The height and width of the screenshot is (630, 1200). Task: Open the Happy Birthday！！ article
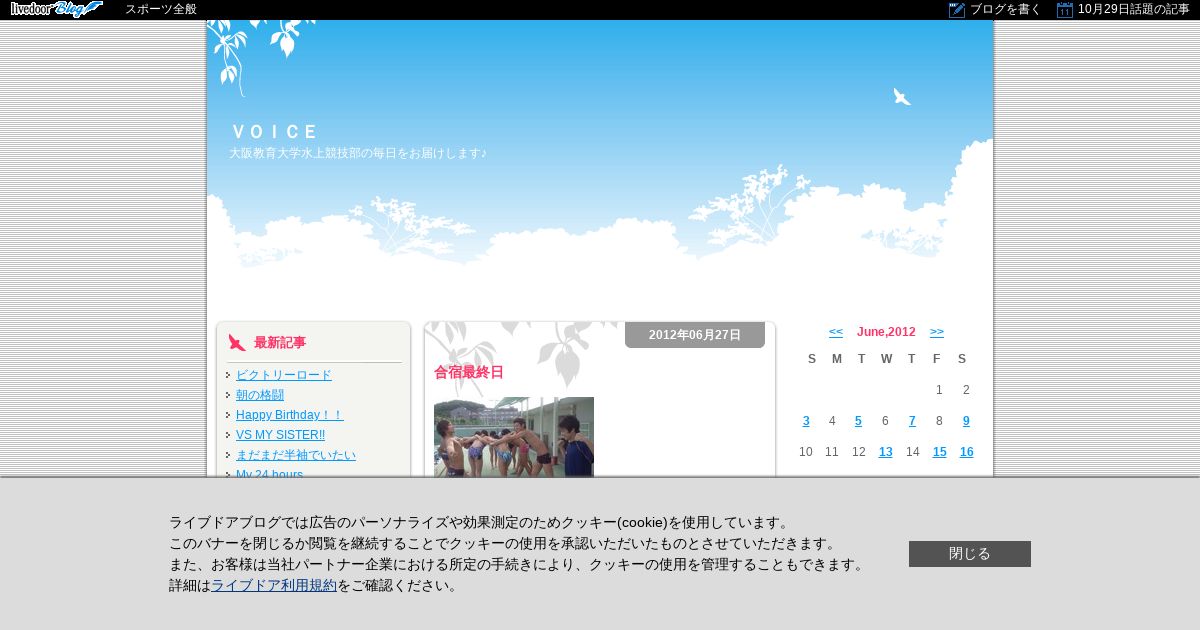point(290,415)
